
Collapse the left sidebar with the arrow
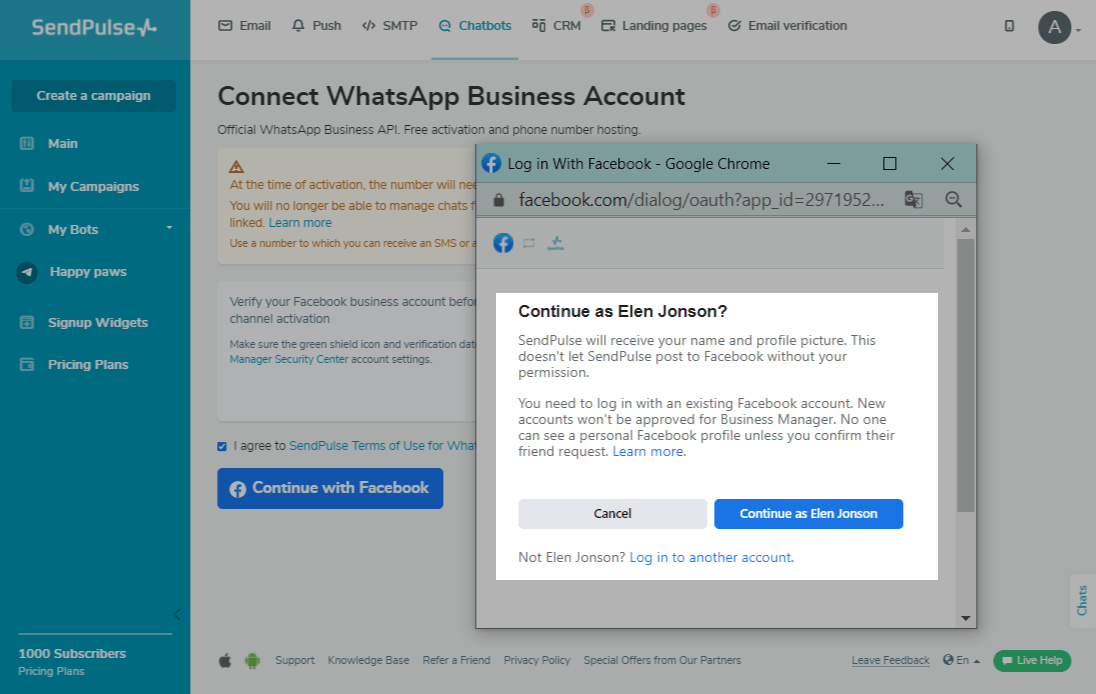(177, 614)
